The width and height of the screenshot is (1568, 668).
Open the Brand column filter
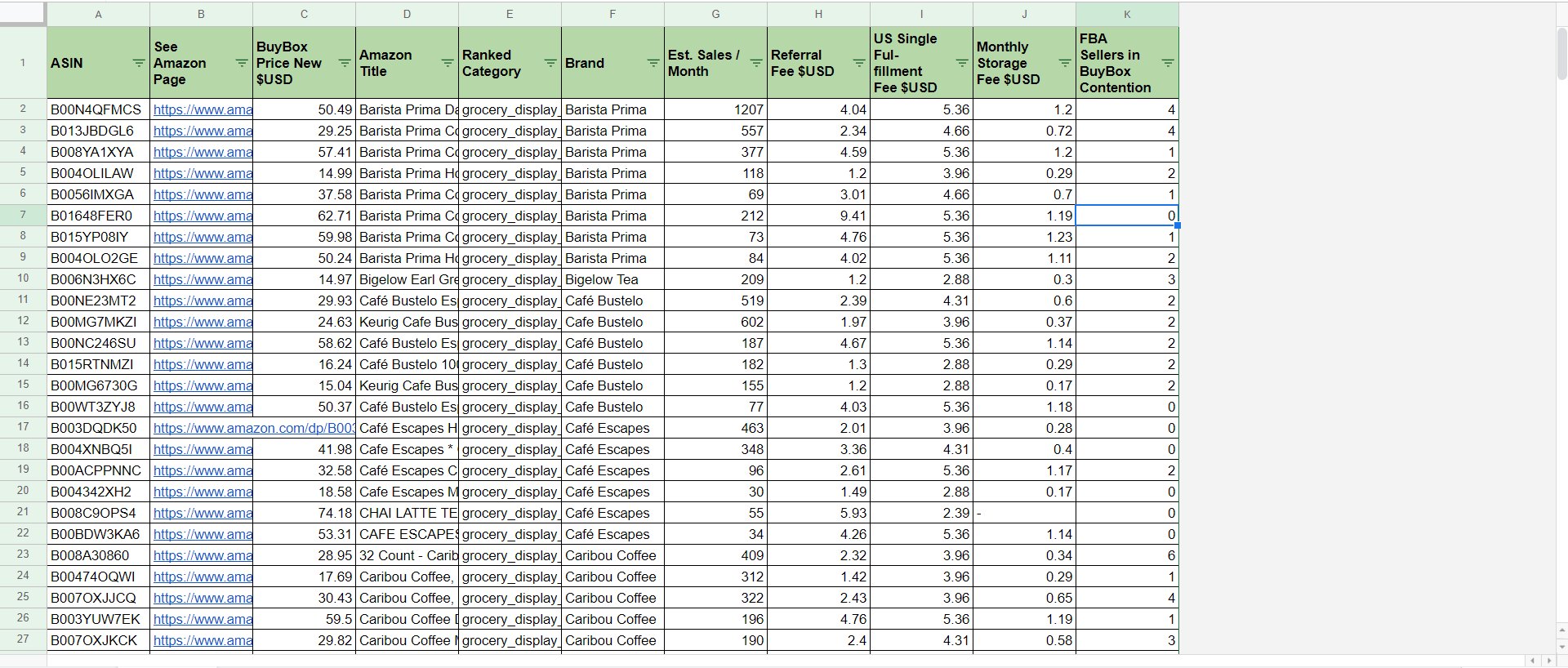click(653, 63)
